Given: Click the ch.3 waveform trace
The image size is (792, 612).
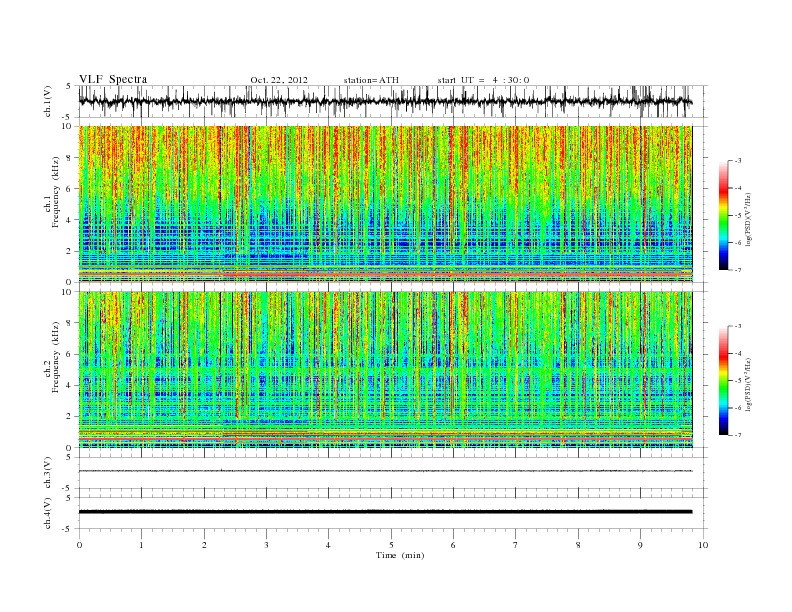Looking at the screenshot, I should coord(385,471).
